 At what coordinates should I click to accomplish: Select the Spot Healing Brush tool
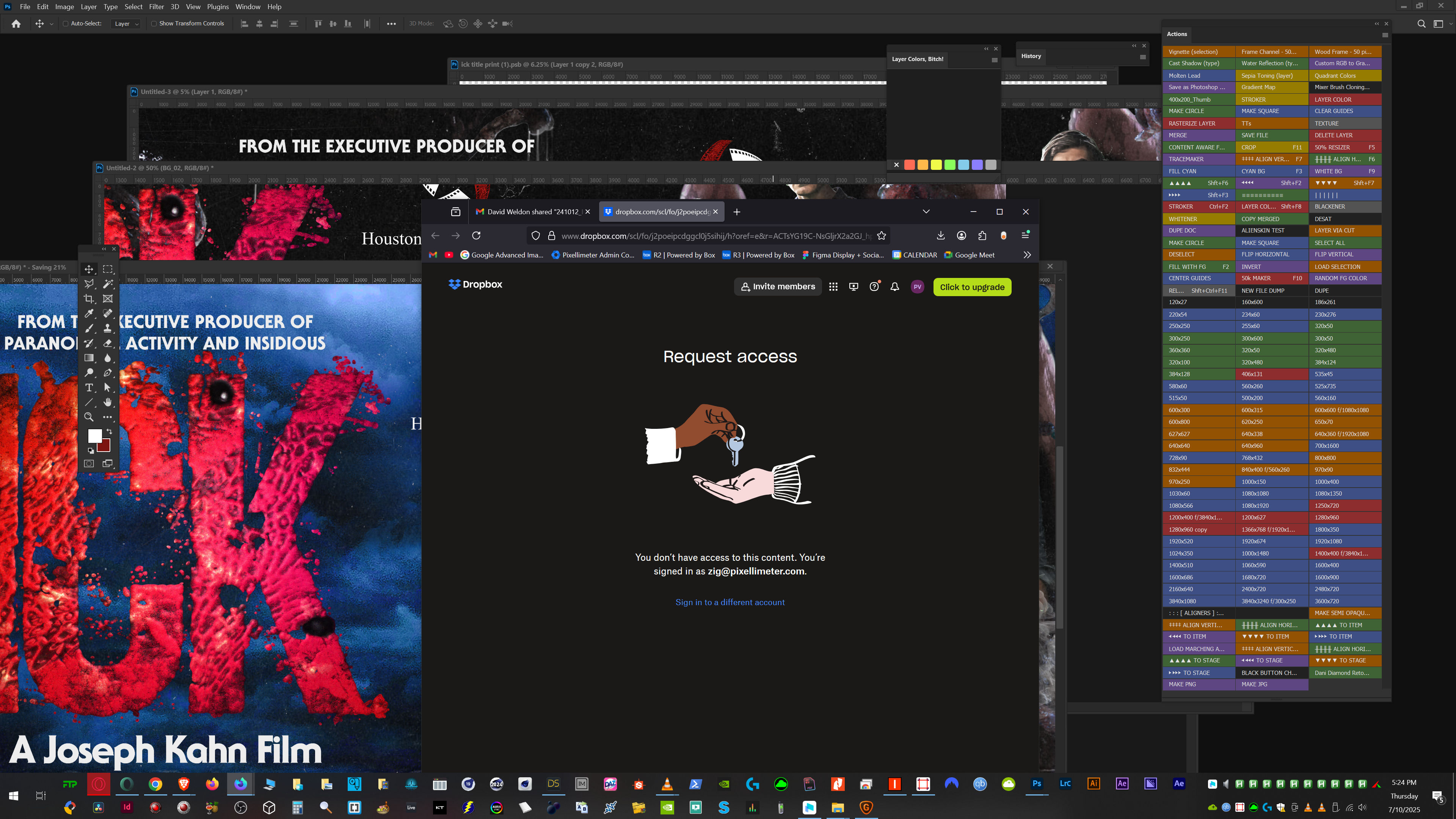click(107, 313)
